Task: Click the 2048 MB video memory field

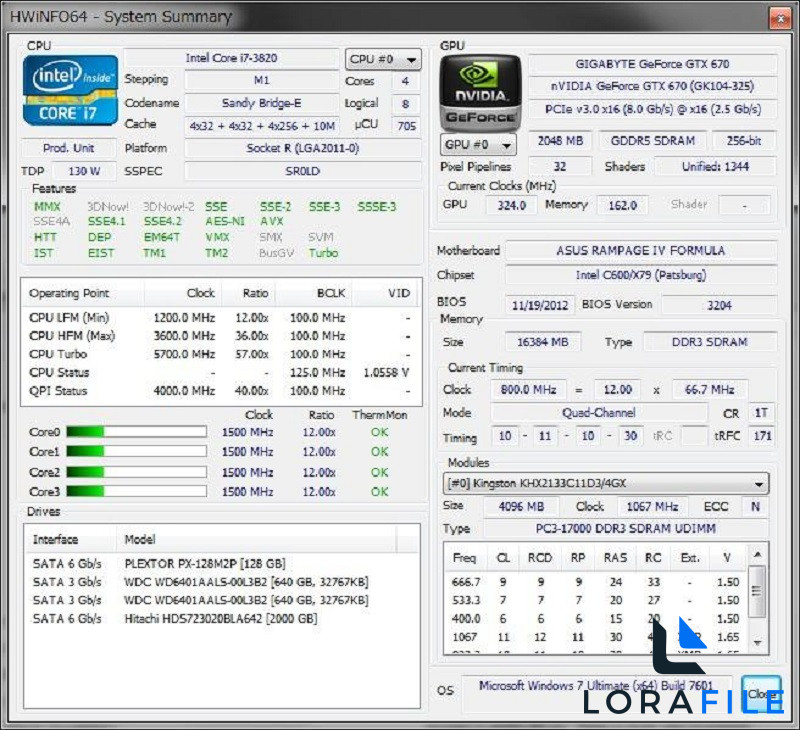Action: [560, 141]
